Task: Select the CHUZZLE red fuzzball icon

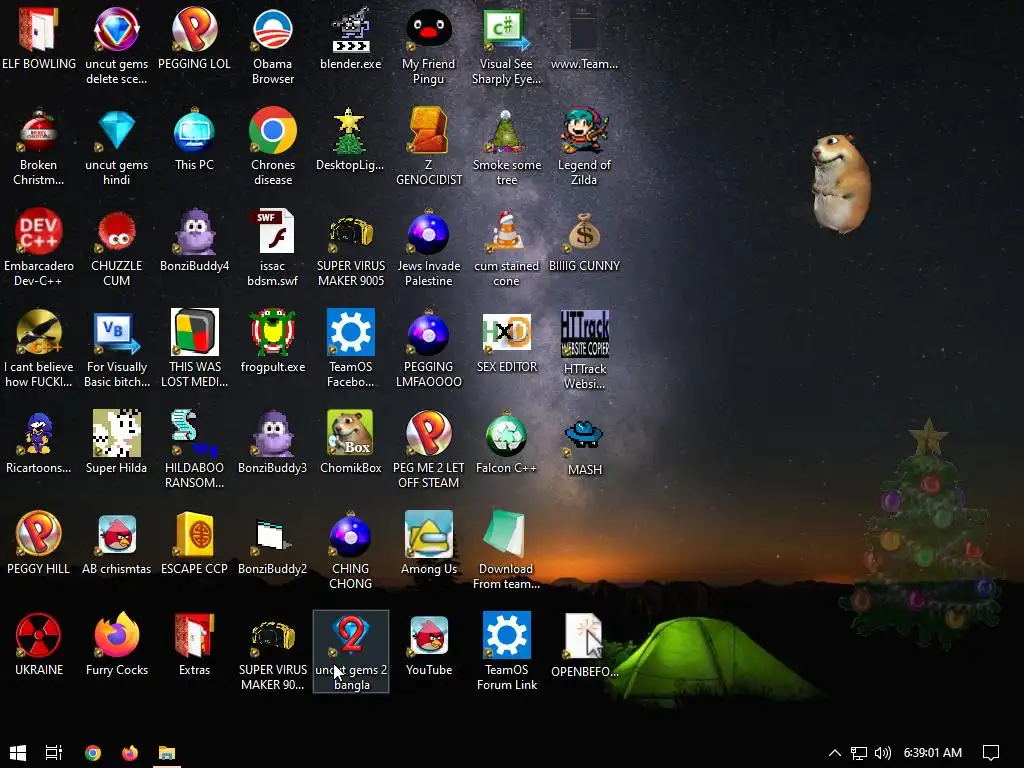Action: tap(116, 232)
